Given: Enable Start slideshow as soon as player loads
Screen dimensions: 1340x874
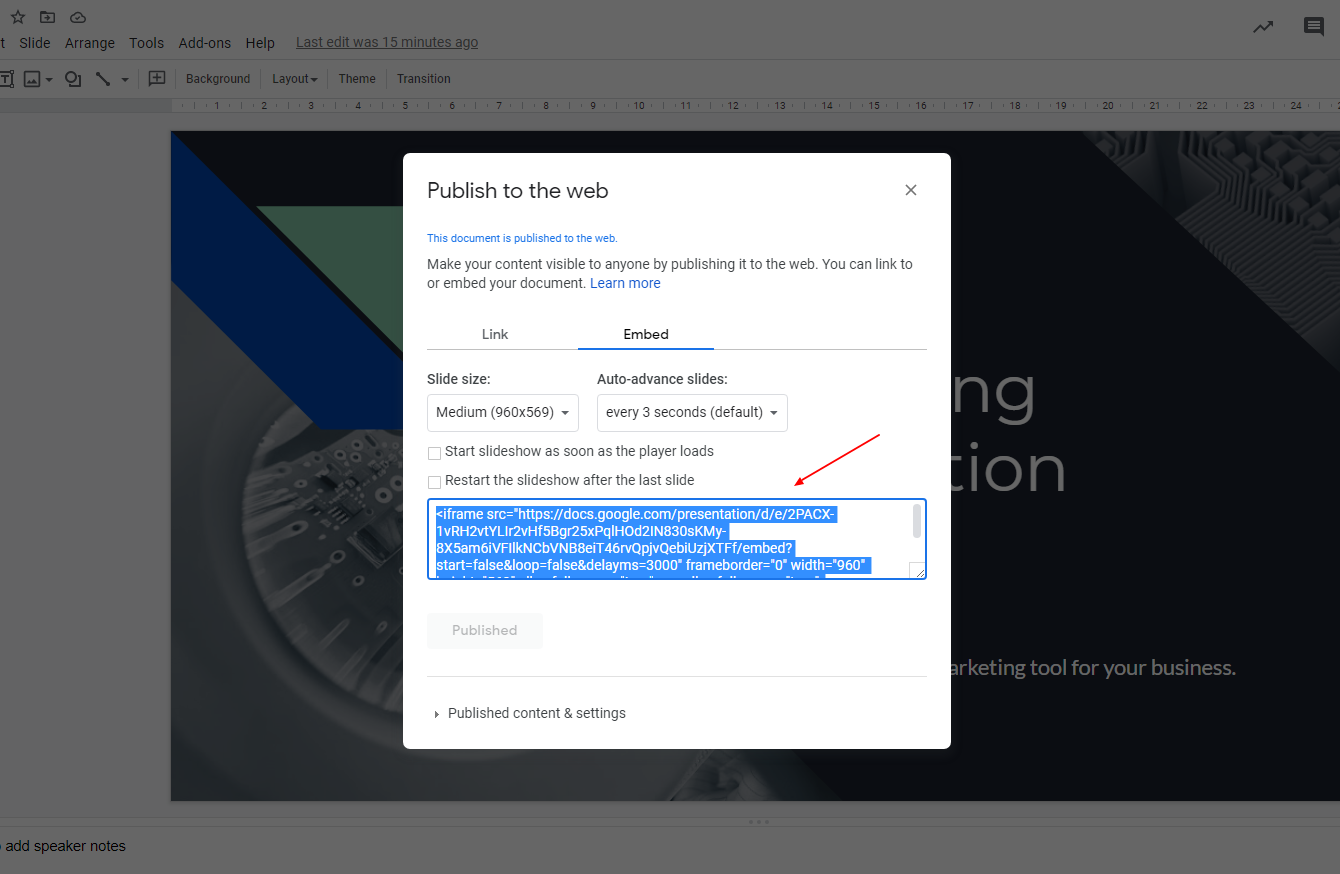Looking at the screenshot, I should 434,453.
